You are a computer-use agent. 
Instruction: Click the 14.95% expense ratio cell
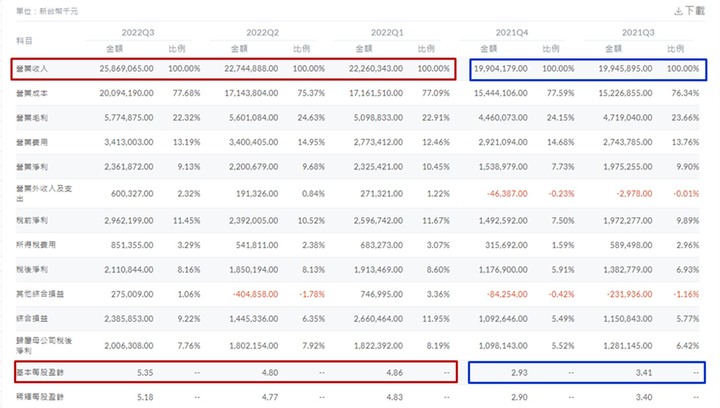point(311,142)
